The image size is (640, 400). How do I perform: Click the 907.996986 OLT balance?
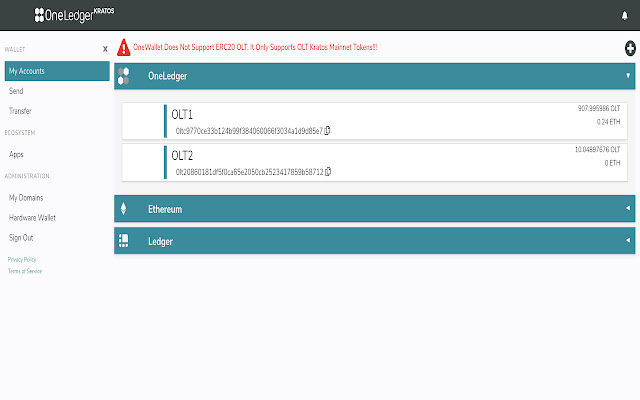point(599,109)
